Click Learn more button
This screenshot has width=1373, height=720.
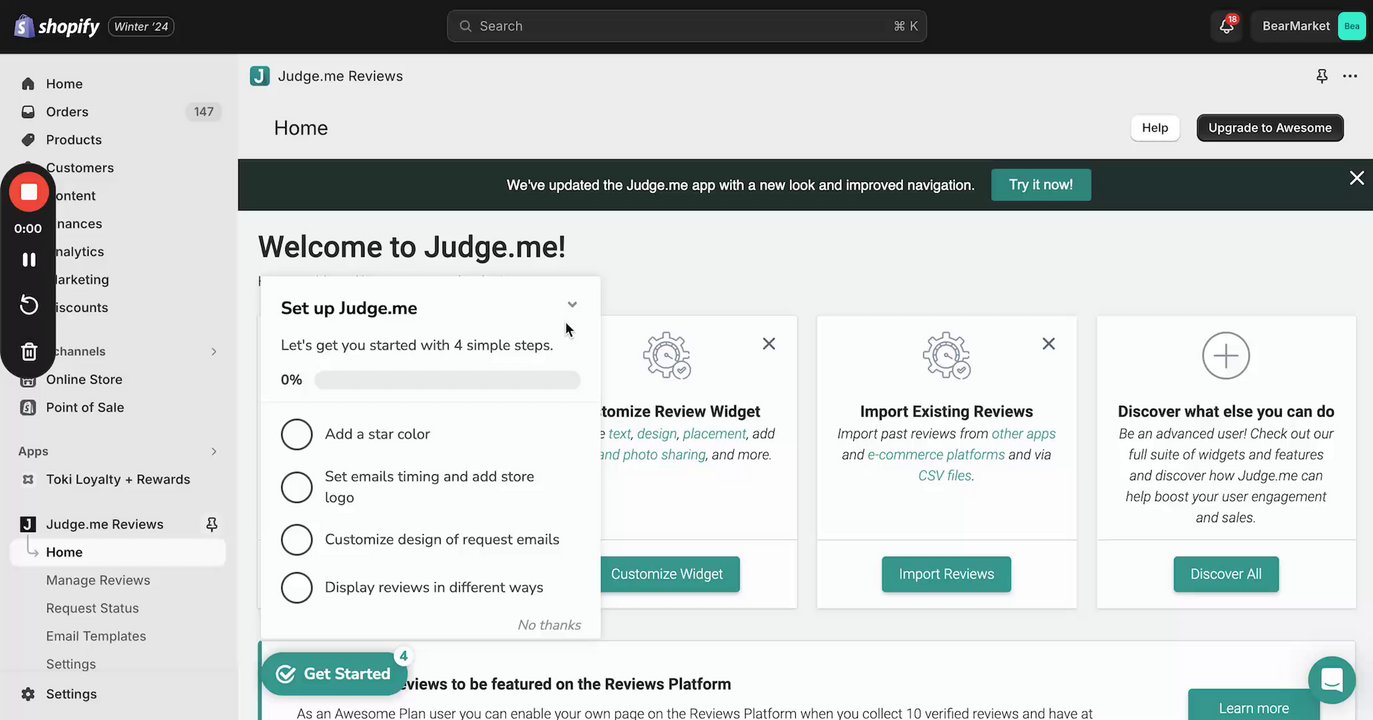pos(1254,708)
